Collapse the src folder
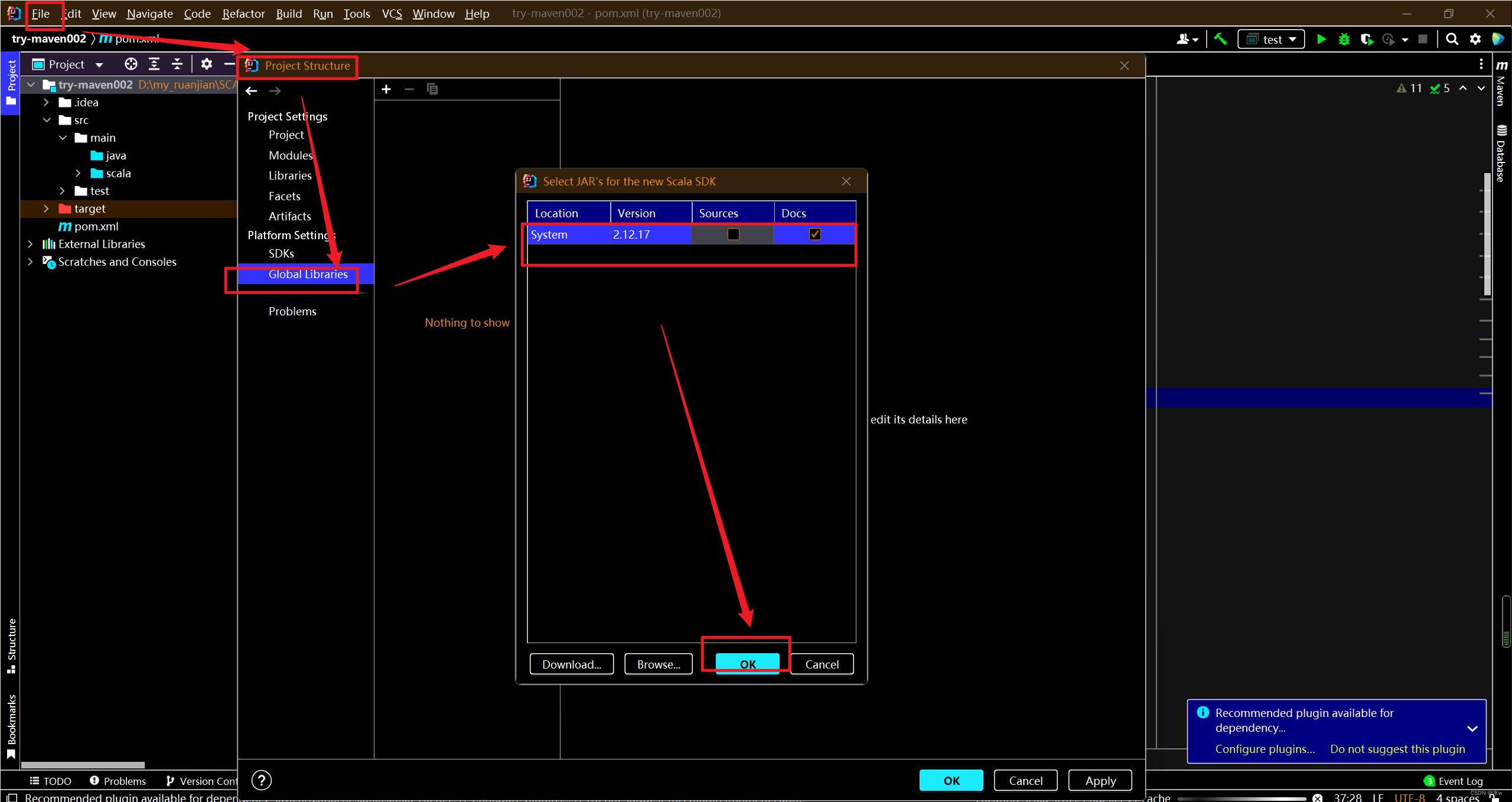This screenshot has width=1512, height=802. 47,120
